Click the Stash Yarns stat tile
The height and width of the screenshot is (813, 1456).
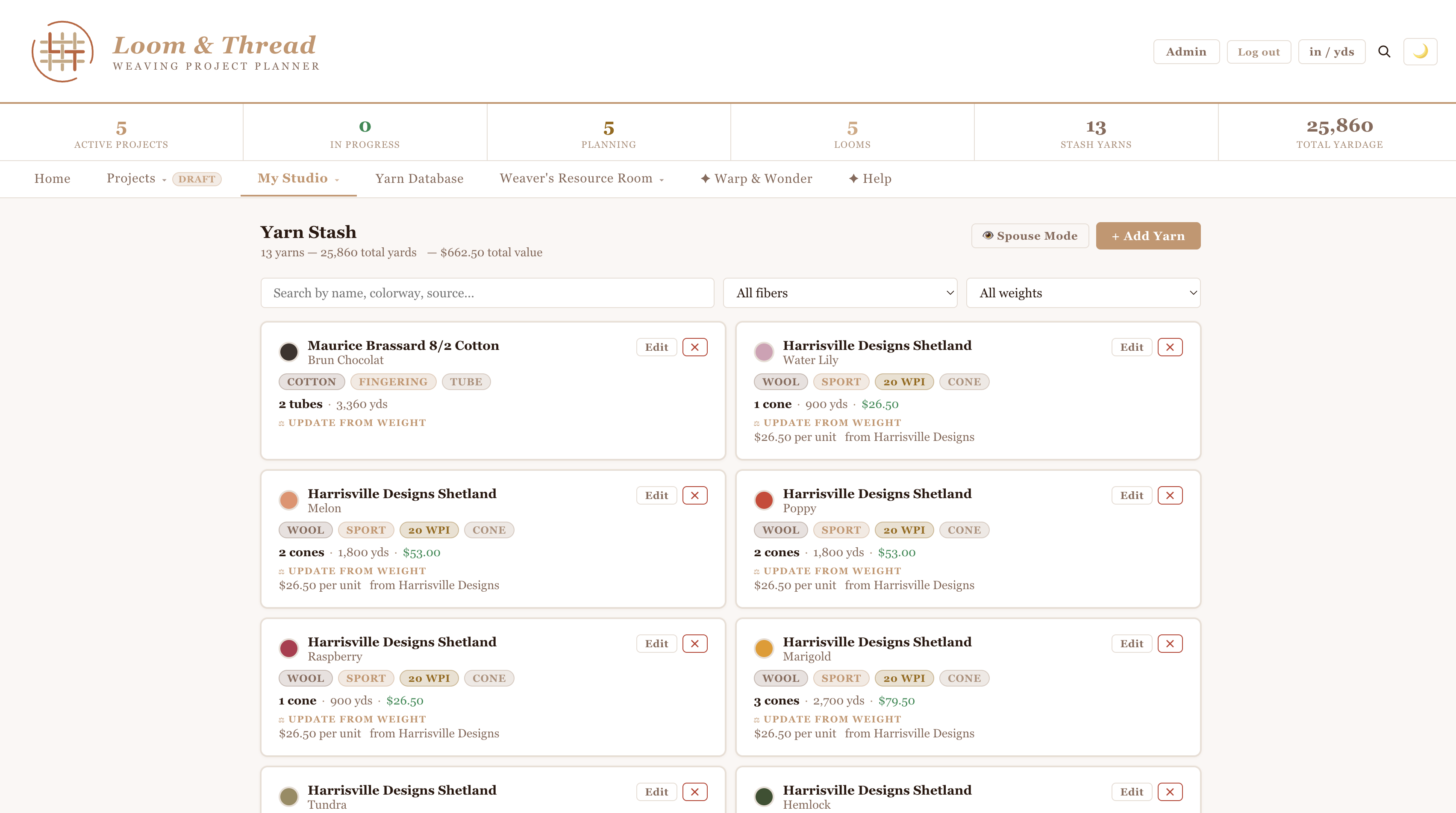(x=1096, y=133)
